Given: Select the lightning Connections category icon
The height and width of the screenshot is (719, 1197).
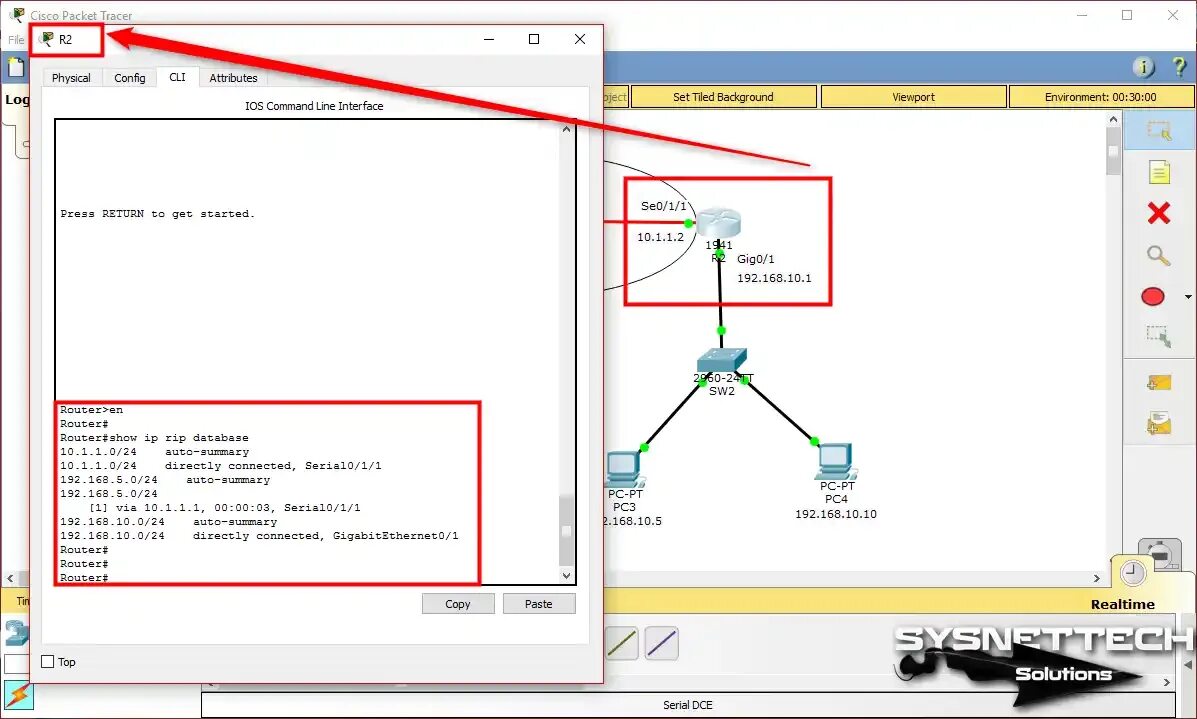Looking at the screenshot, I should point(17,695).
